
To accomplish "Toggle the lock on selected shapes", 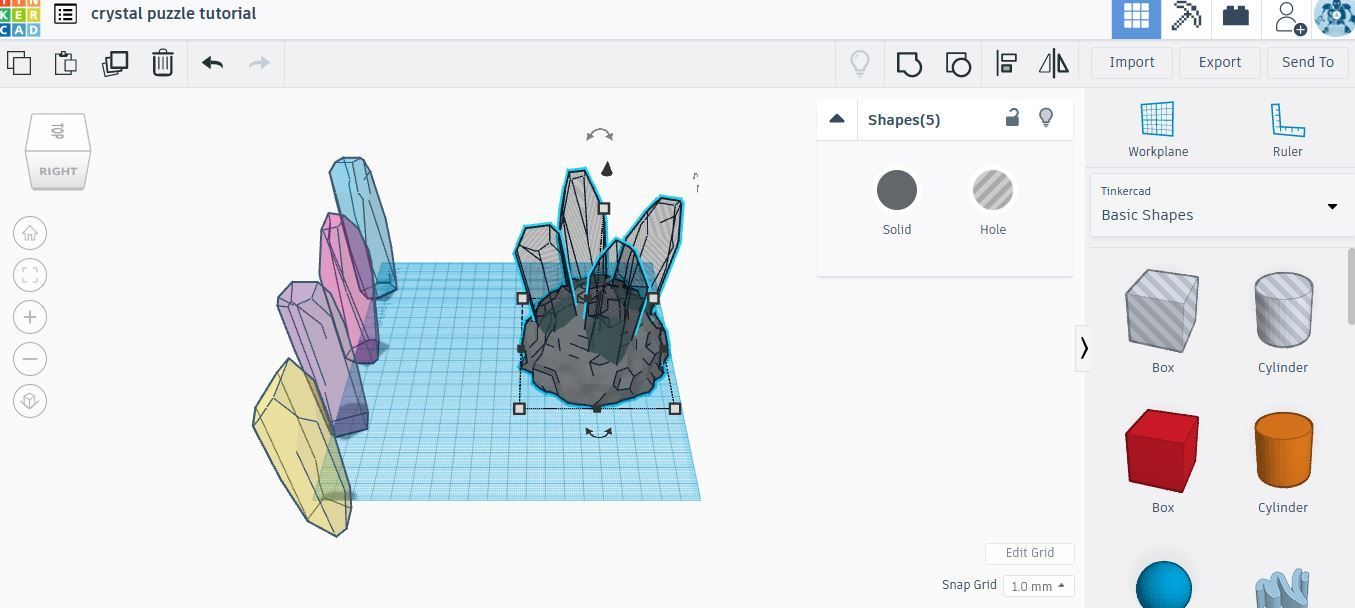I will [1012, 118].
